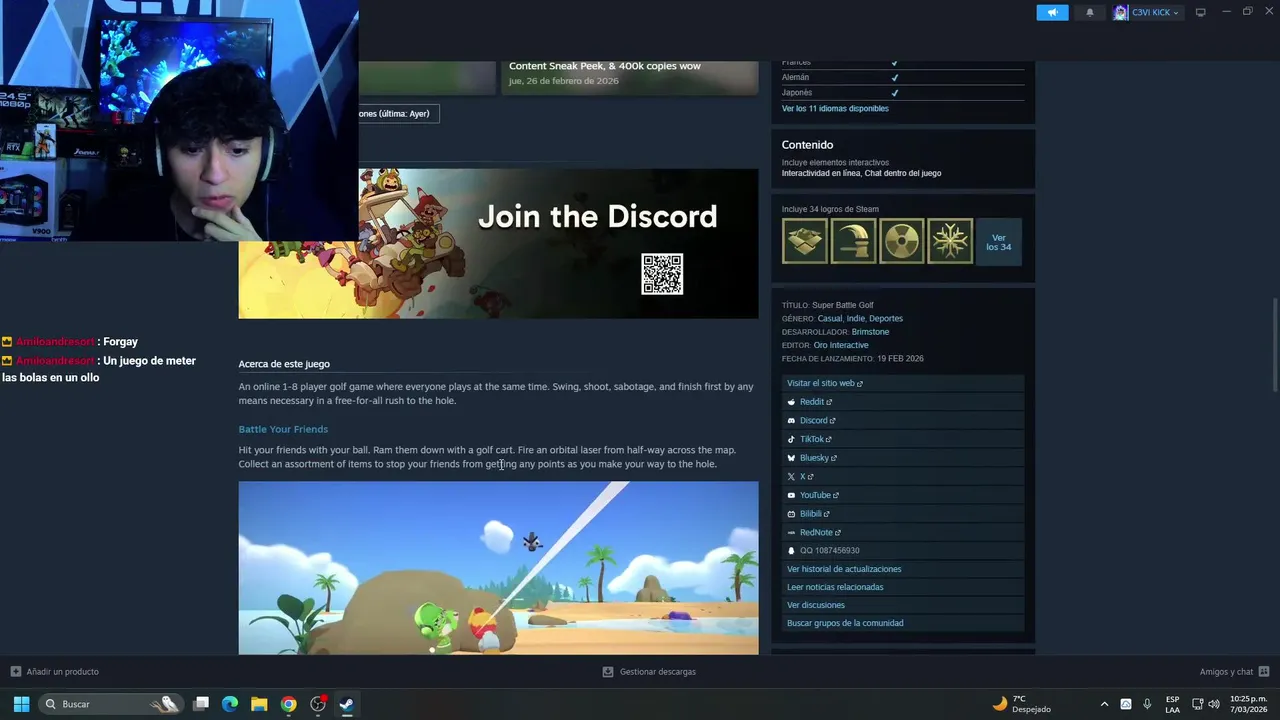The height and width of the screenshot is (720, 1280).
Task: Visit the game website link
Action: 903,383
